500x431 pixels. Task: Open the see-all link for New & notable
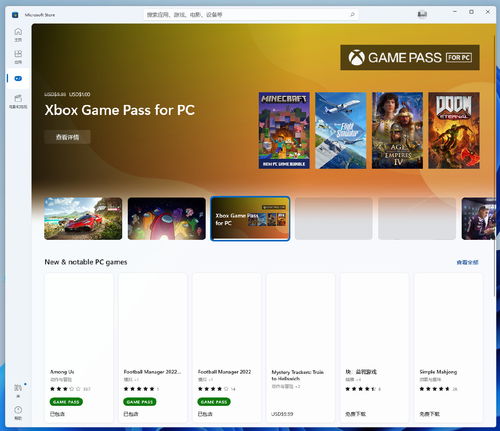click(x=467, y=262)
